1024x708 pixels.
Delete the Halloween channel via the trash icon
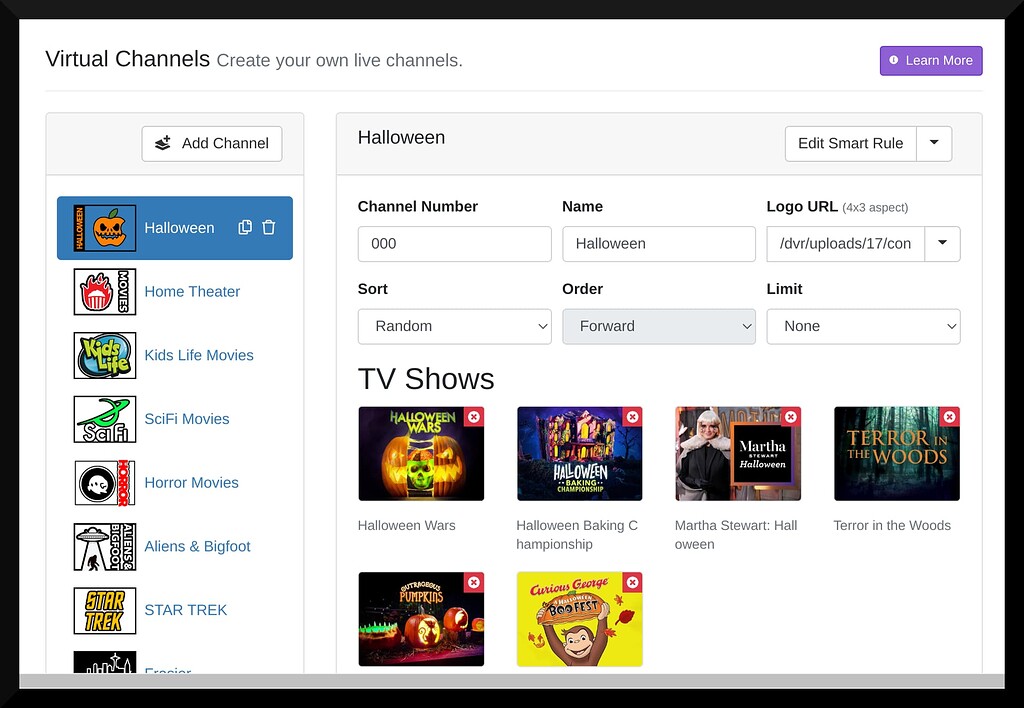268,227
